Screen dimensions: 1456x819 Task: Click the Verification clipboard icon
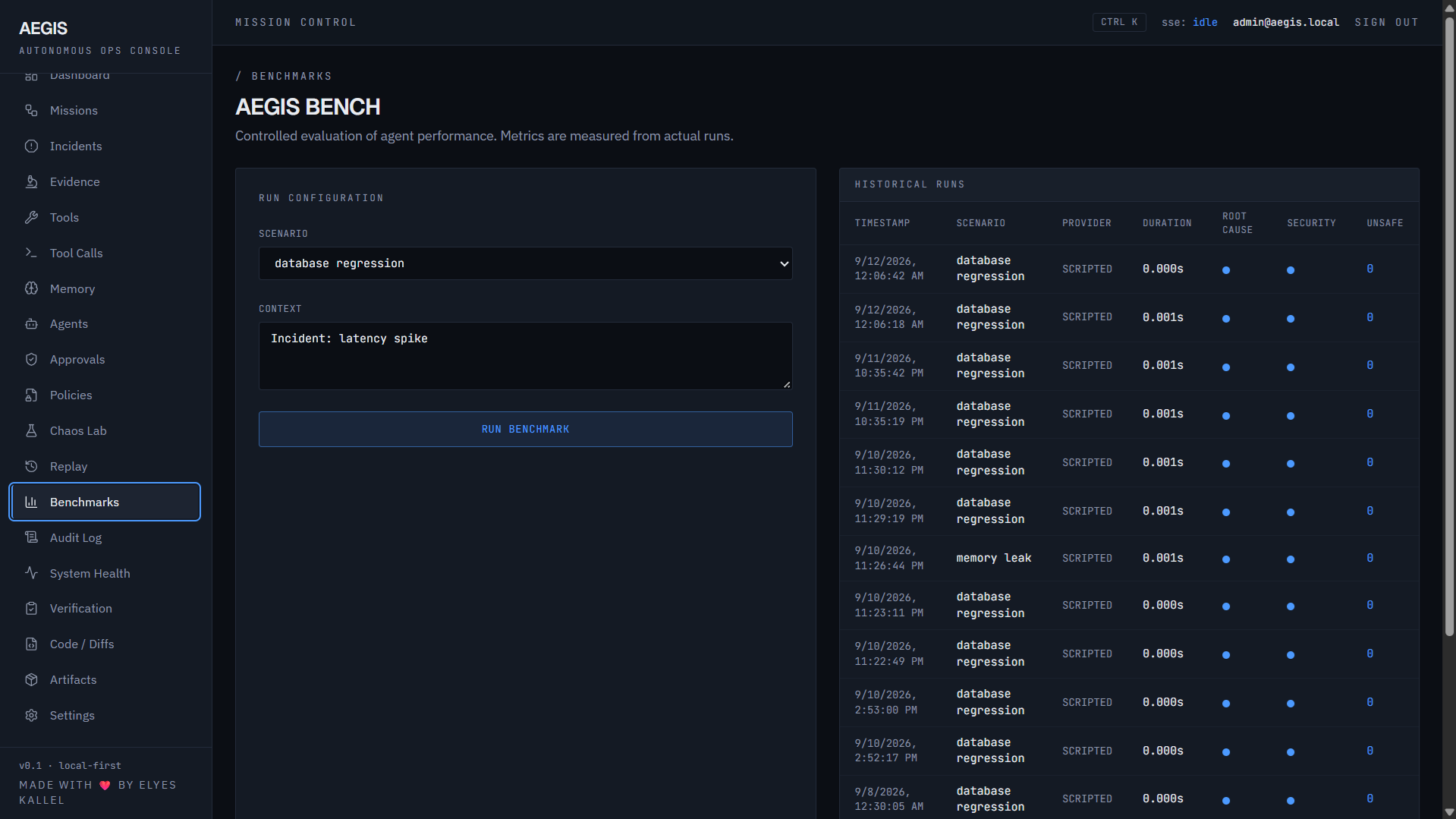click(31, 609)
